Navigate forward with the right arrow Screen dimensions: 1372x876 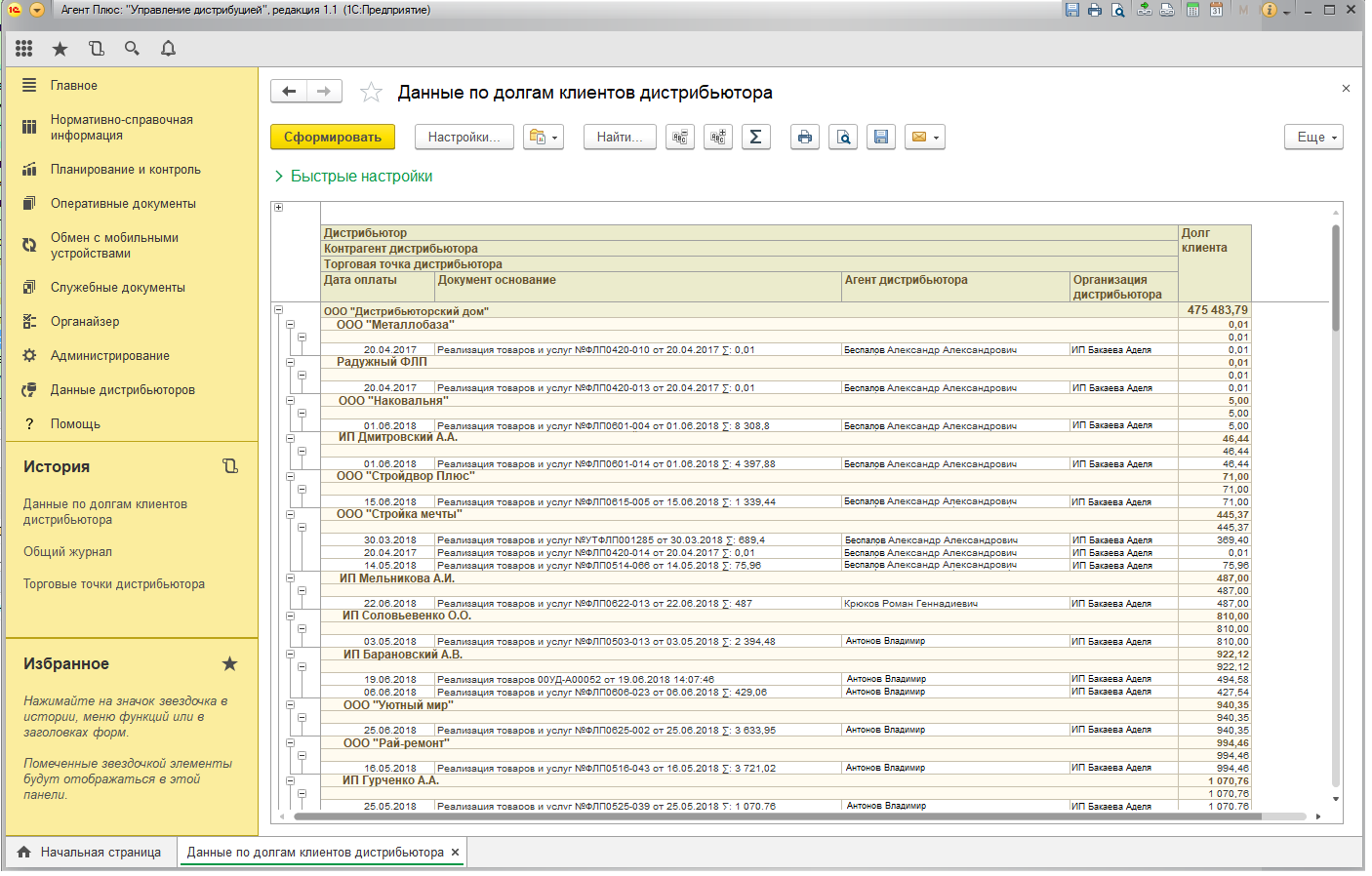pos(324,91)
